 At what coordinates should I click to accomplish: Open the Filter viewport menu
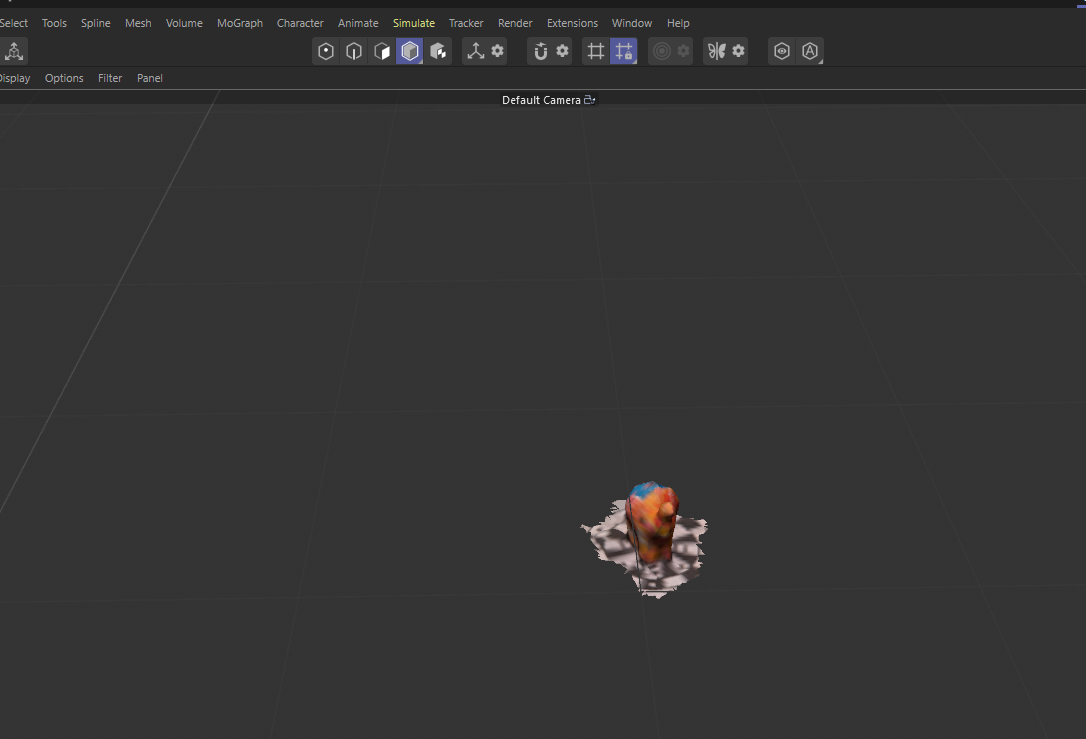pyautogui.click(x=110, y=77)
